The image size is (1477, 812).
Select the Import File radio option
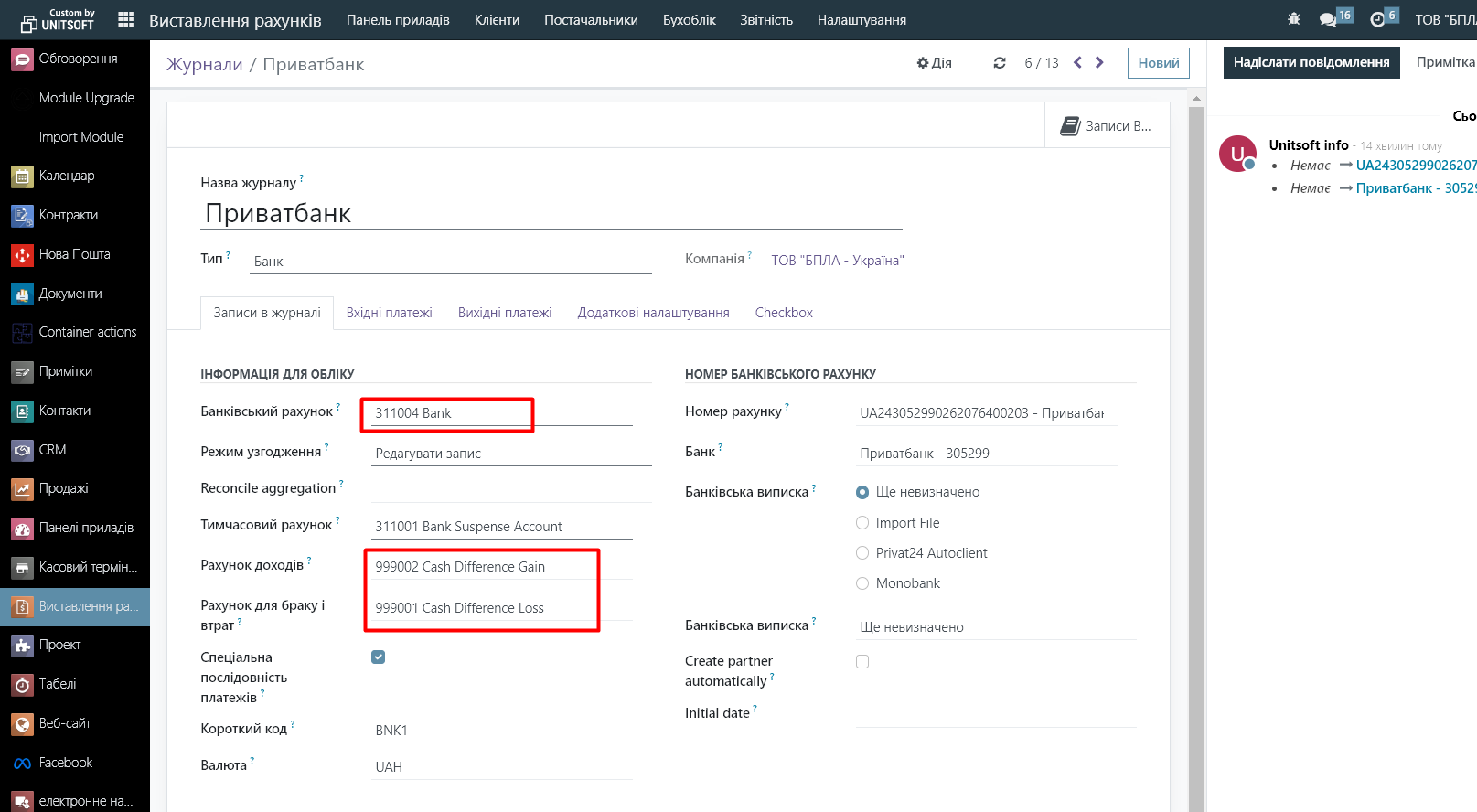tap(862, 523)
